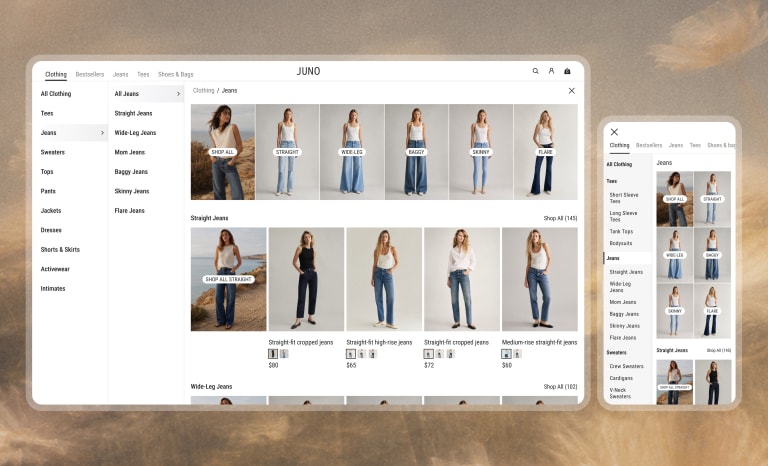Select Bestsellers tab in desktop header
The image size is (768, 466).
pos(90,74)
